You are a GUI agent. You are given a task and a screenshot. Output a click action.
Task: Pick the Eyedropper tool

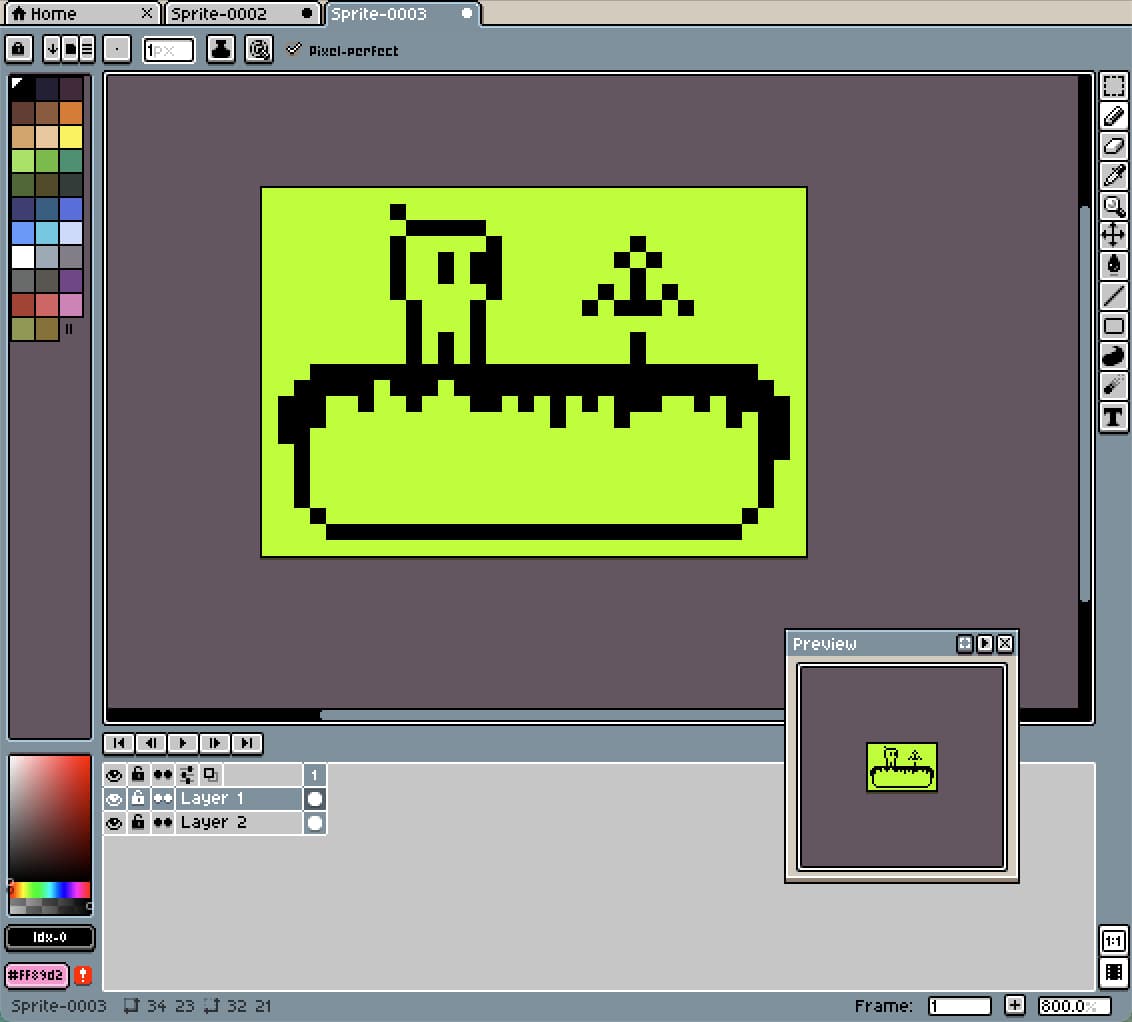point(1113,176)
